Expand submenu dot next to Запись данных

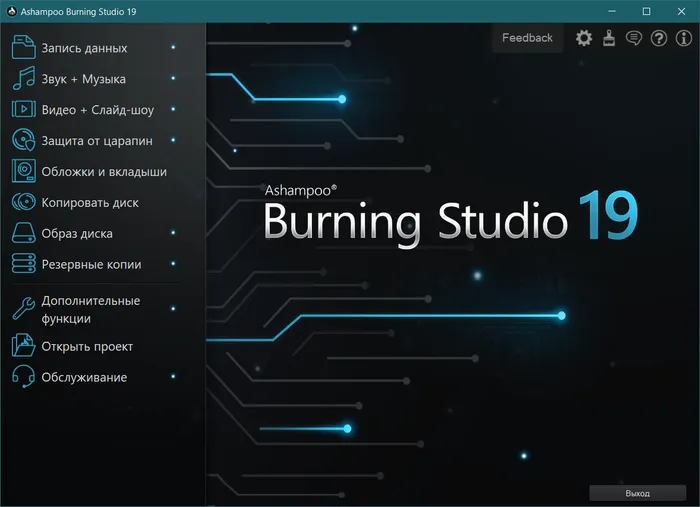(x=173, y=47)
